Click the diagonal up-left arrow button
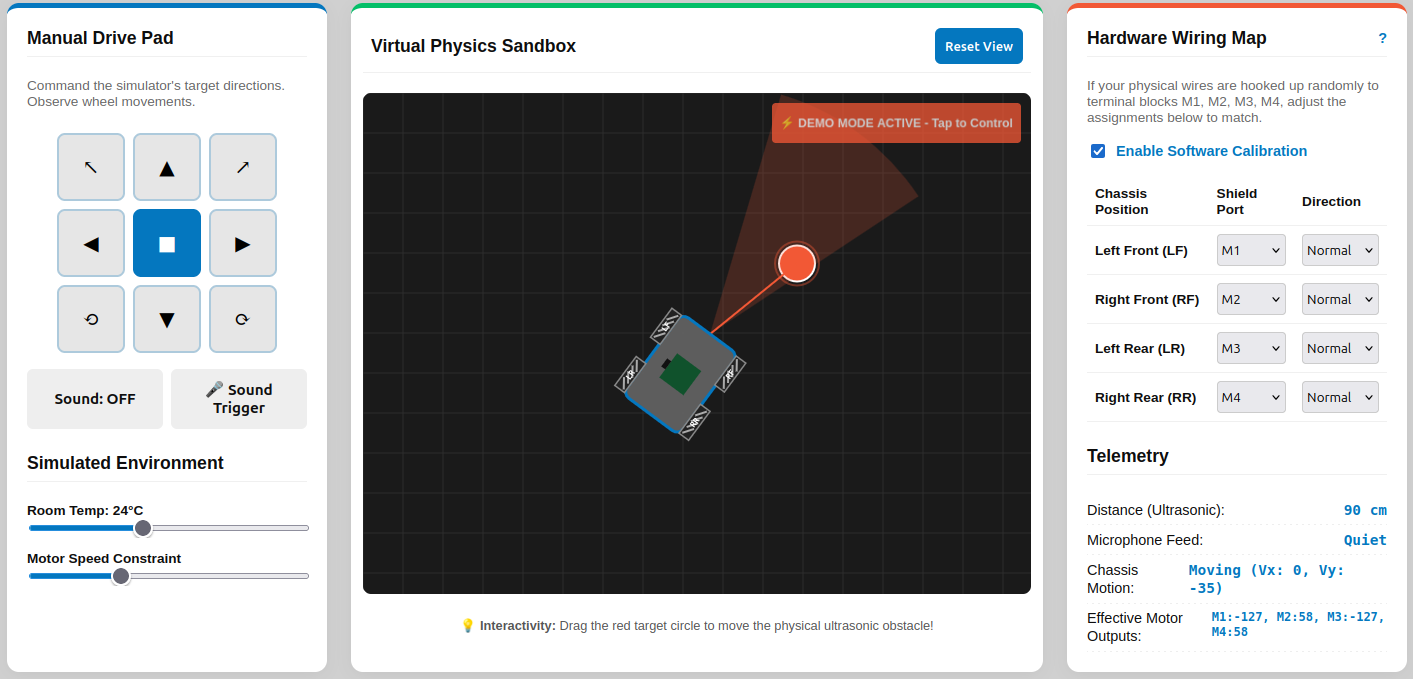The width and height of the screenshot is (1413, 679). pyautogui.click(x=91, y=167)
